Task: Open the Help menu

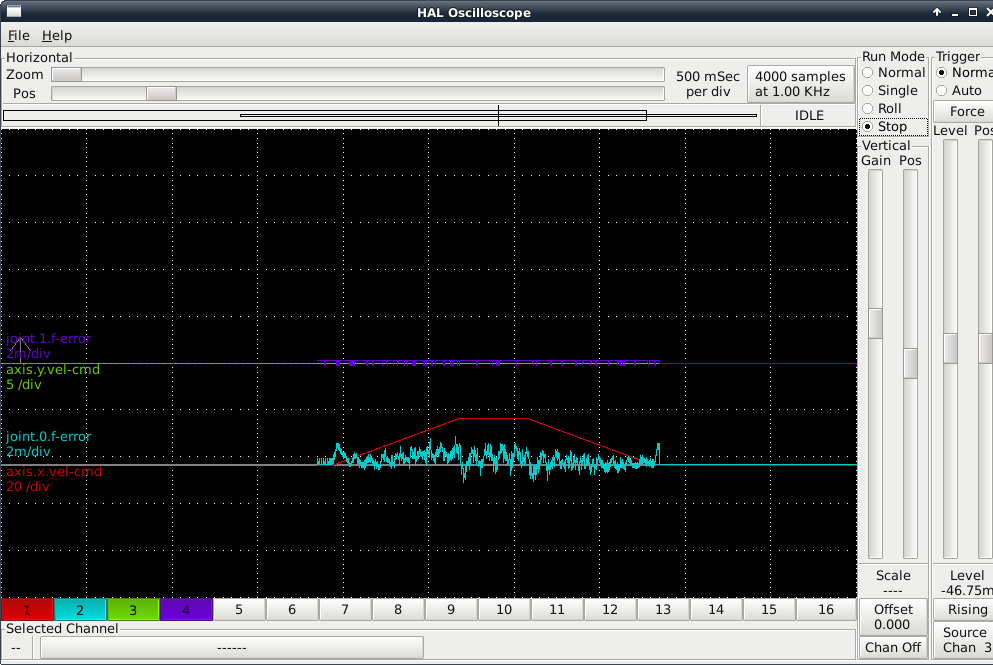Action: tap(57, 35)
